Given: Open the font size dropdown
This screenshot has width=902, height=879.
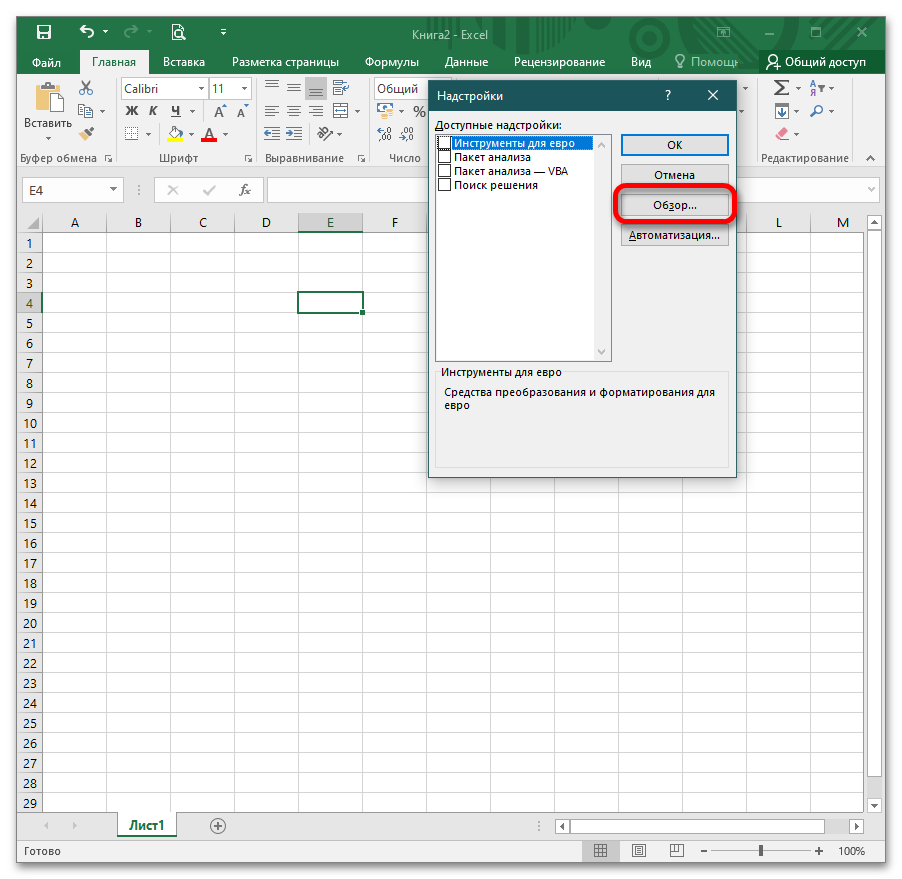Looking at the screenshot, I should 244,89.
